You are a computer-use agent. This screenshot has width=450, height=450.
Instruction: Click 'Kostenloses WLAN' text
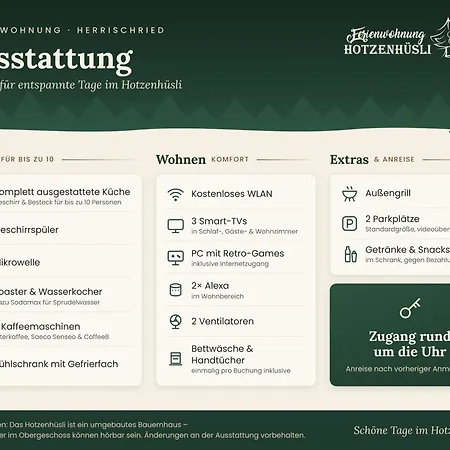click(232, 194)
